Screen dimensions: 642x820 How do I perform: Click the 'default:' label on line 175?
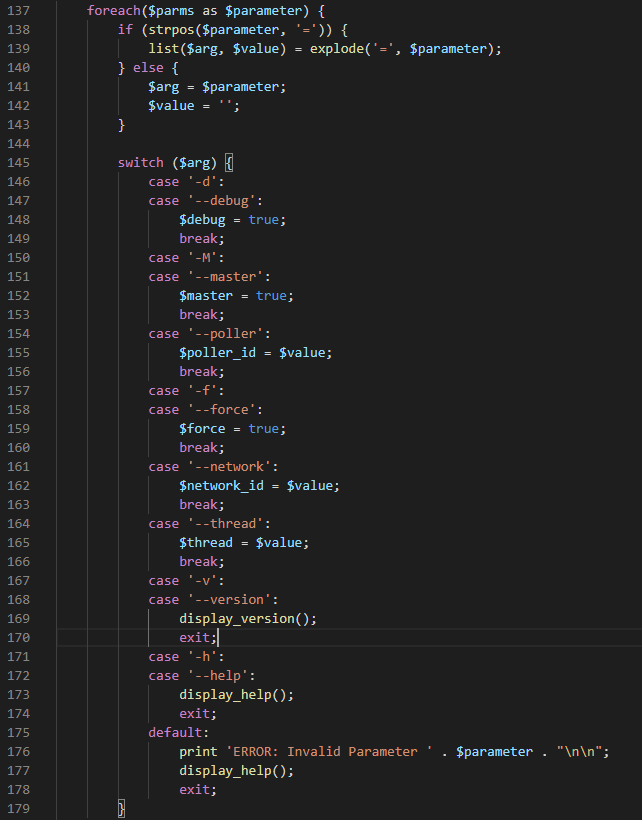tap(179, 733)
